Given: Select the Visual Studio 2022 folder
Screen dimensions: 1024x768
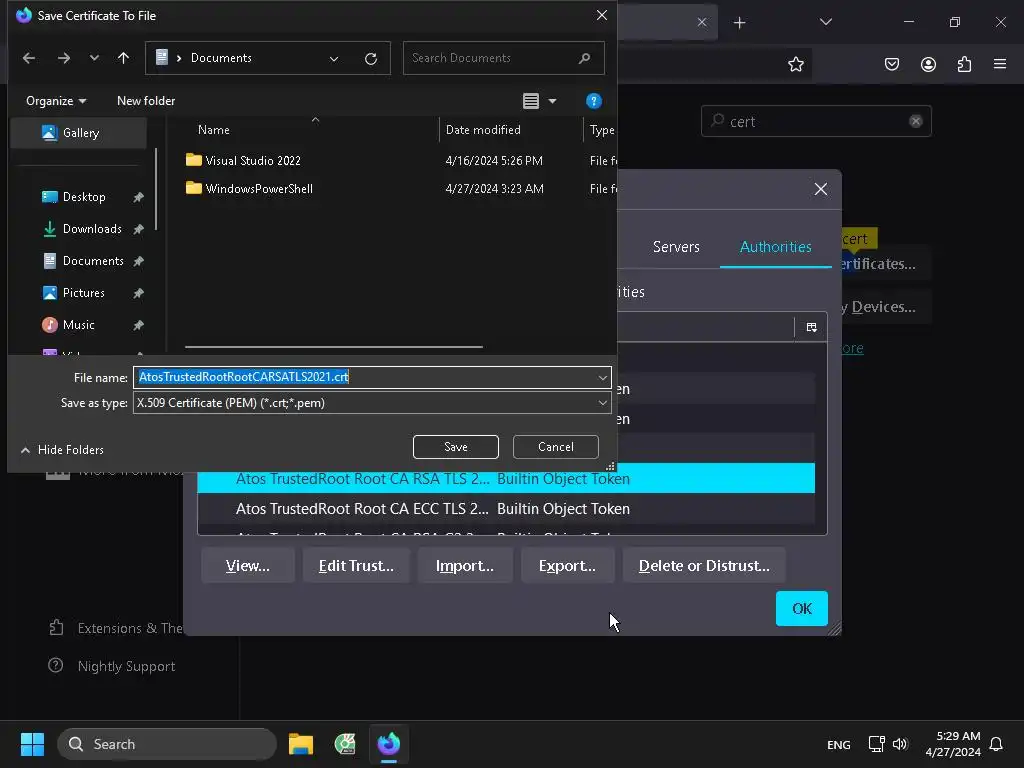Looking at the screenshot, I should (253, 161).
